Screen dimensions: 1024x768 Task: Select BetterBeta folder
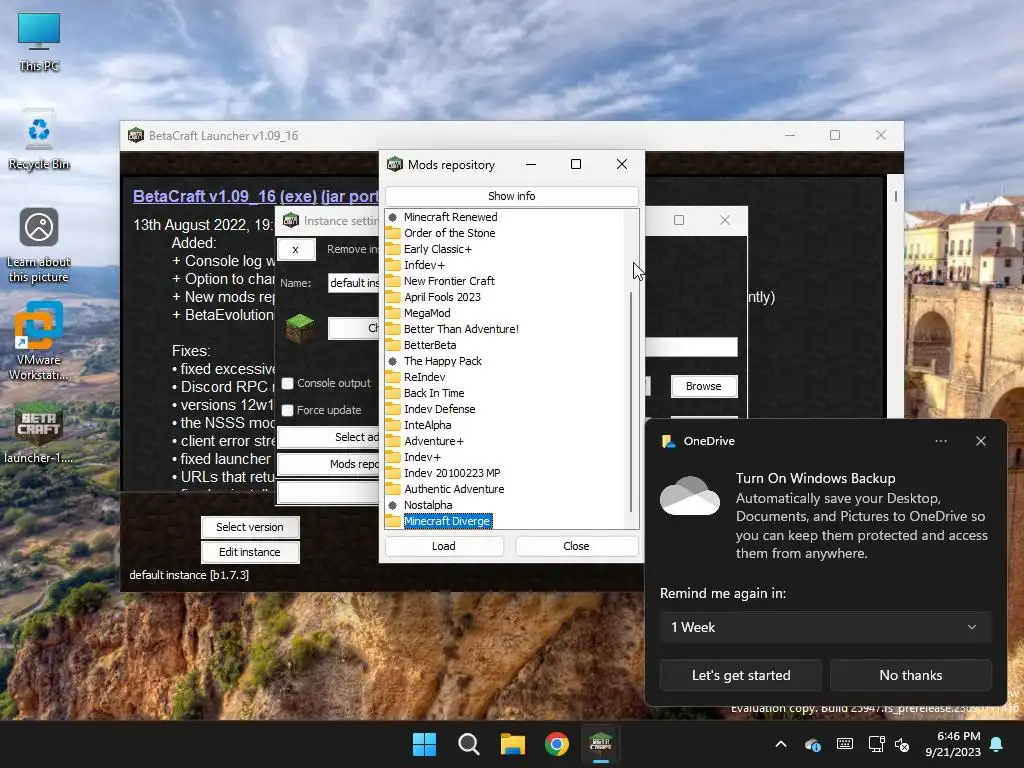coord(430,345)
